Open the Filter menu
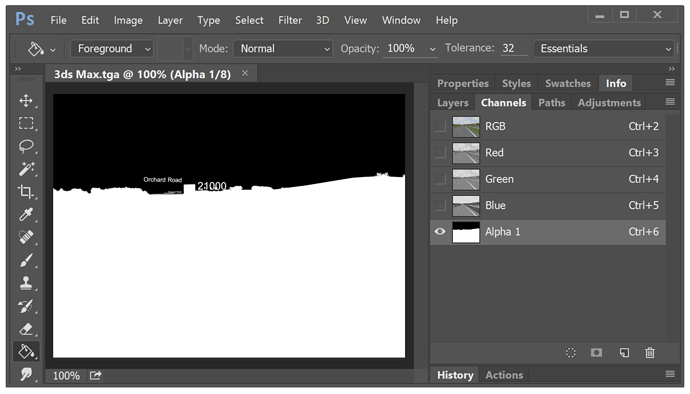The width and height of the screenshot is (690, 394). click(x=290, y=20)
